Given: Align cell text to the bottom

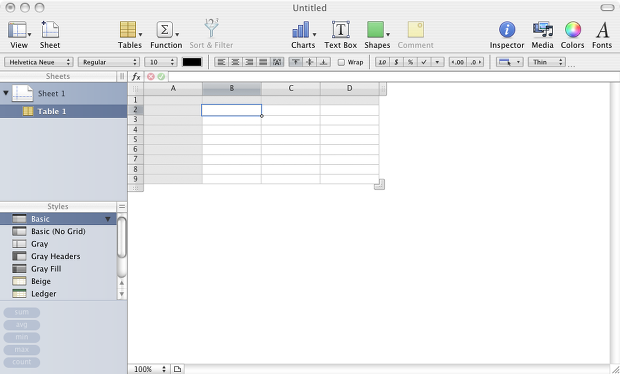Looking at the screenshot, I should (x=323, y=62).
